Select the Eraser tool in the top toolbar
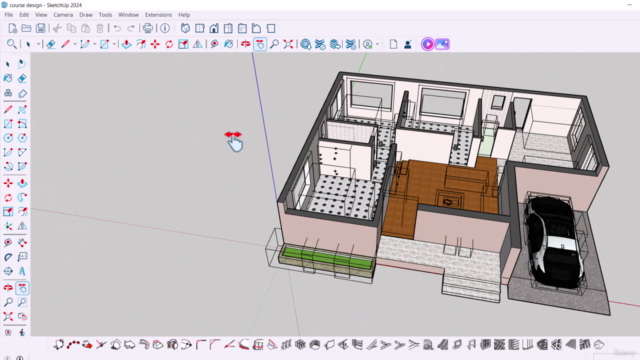This screenshot has height=360, width=640. pyautogui.click(x=51, y=44)
